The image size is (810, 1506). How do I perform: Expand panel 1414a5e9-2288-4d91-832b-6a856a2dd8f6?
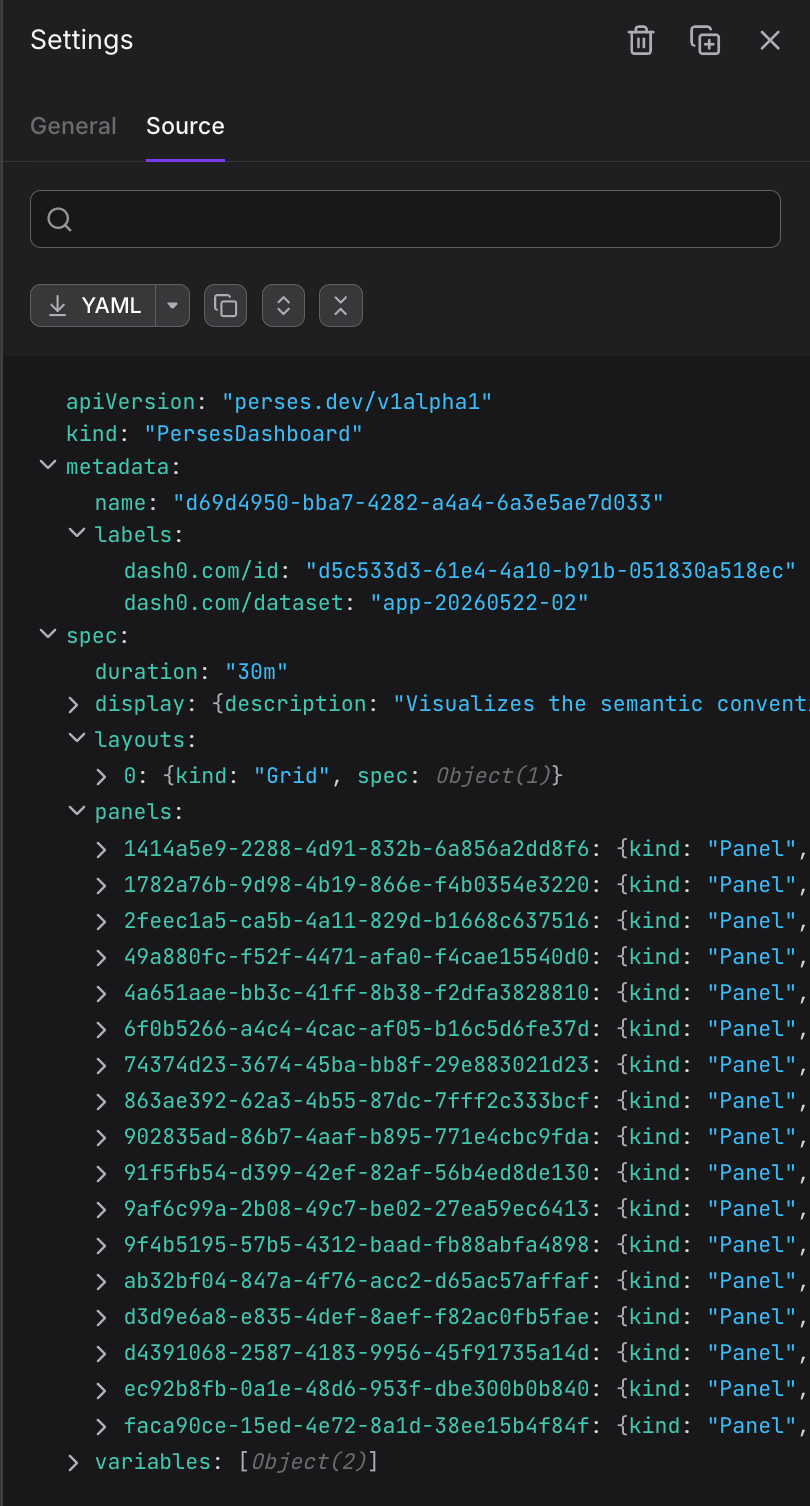click(102, 849)
